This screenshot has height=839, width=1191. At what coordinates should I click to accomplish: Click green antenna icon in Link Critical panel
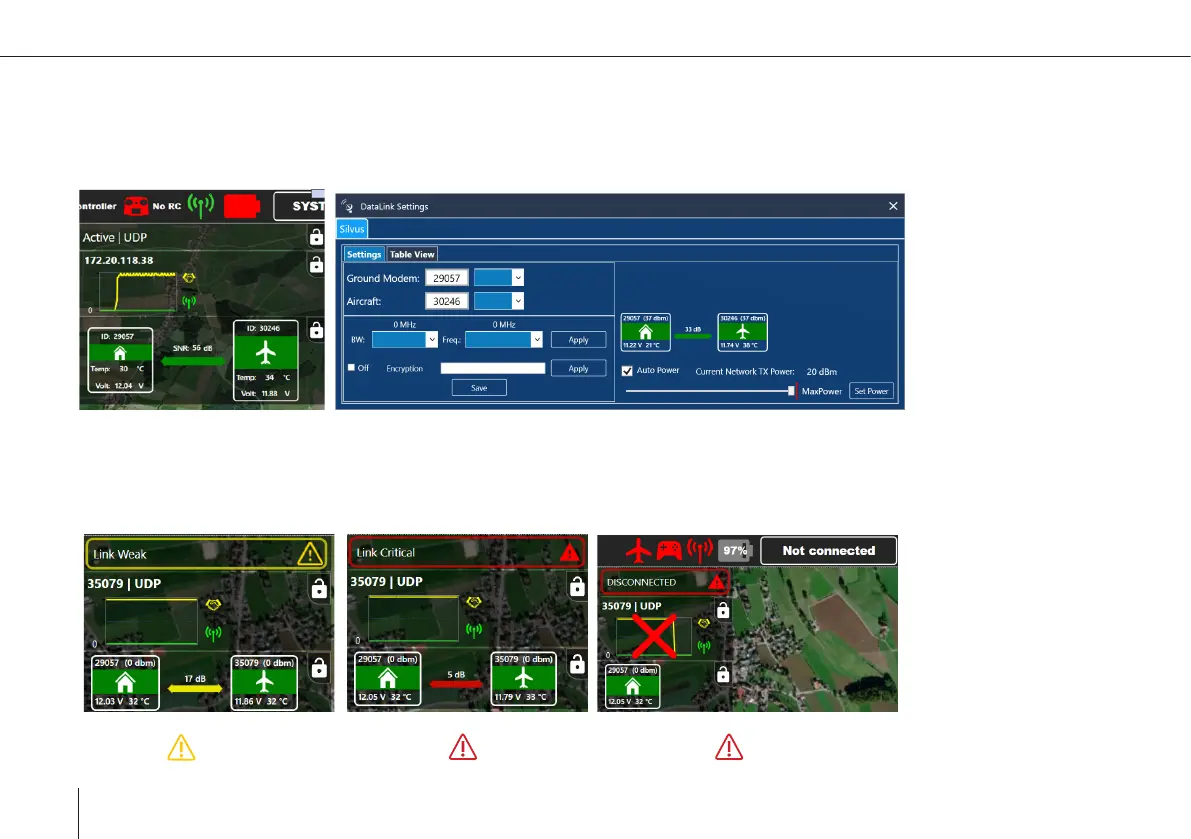coord(474,629)
